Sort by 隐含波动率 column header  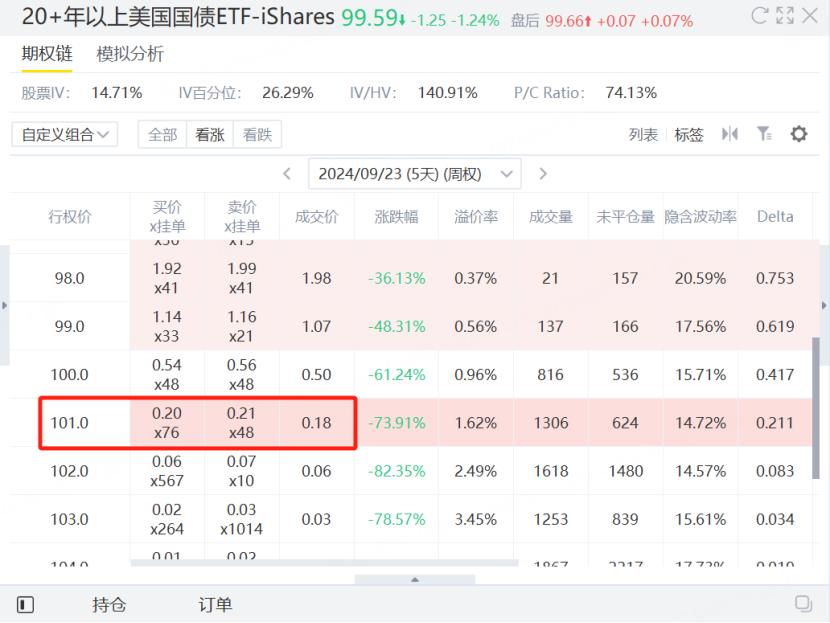point(700,216)
